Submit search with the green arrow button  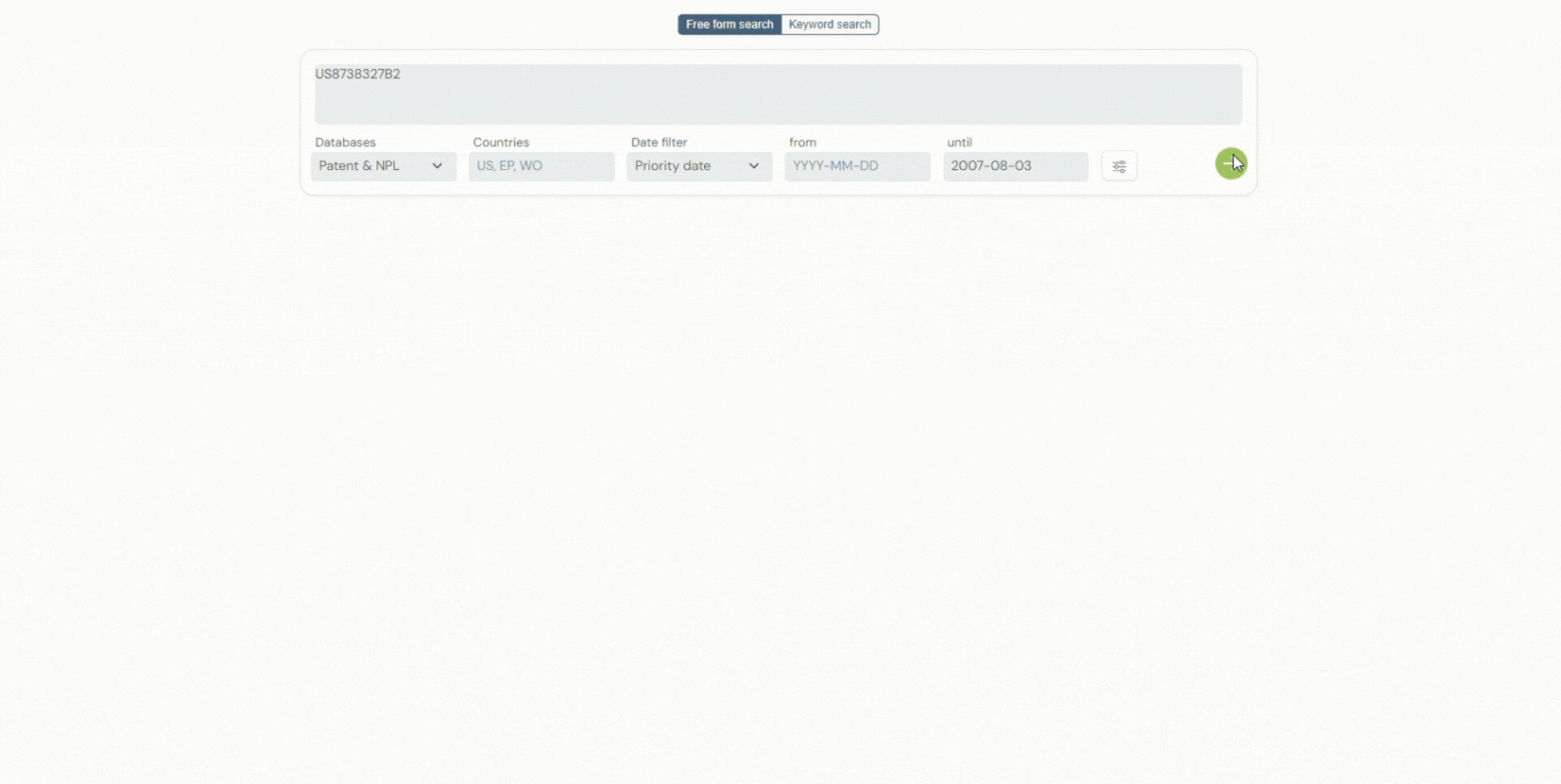tap(1229, 163)
